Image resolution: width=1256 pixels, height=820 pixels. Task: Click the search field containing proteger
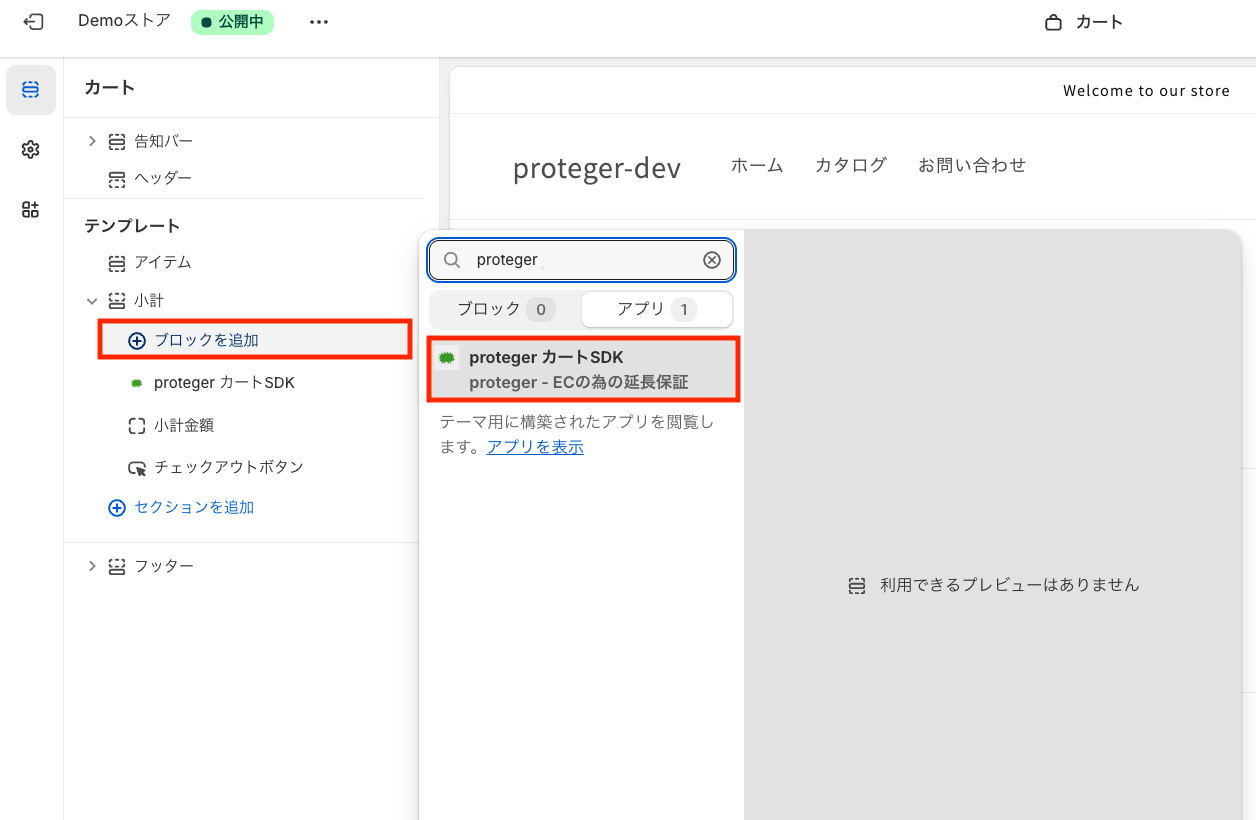582,260
